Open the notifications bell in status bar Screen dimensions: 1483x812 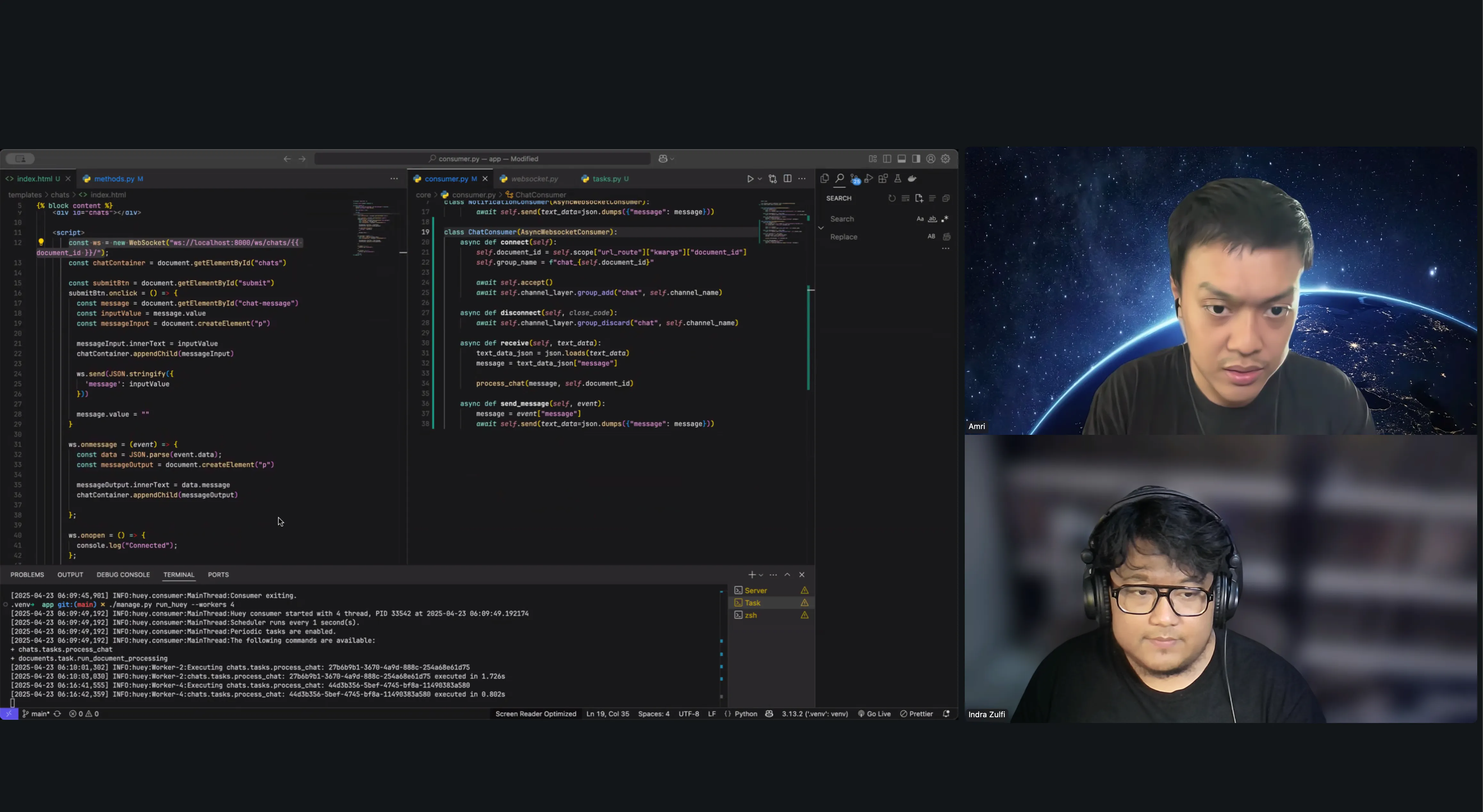pos(946,714)
